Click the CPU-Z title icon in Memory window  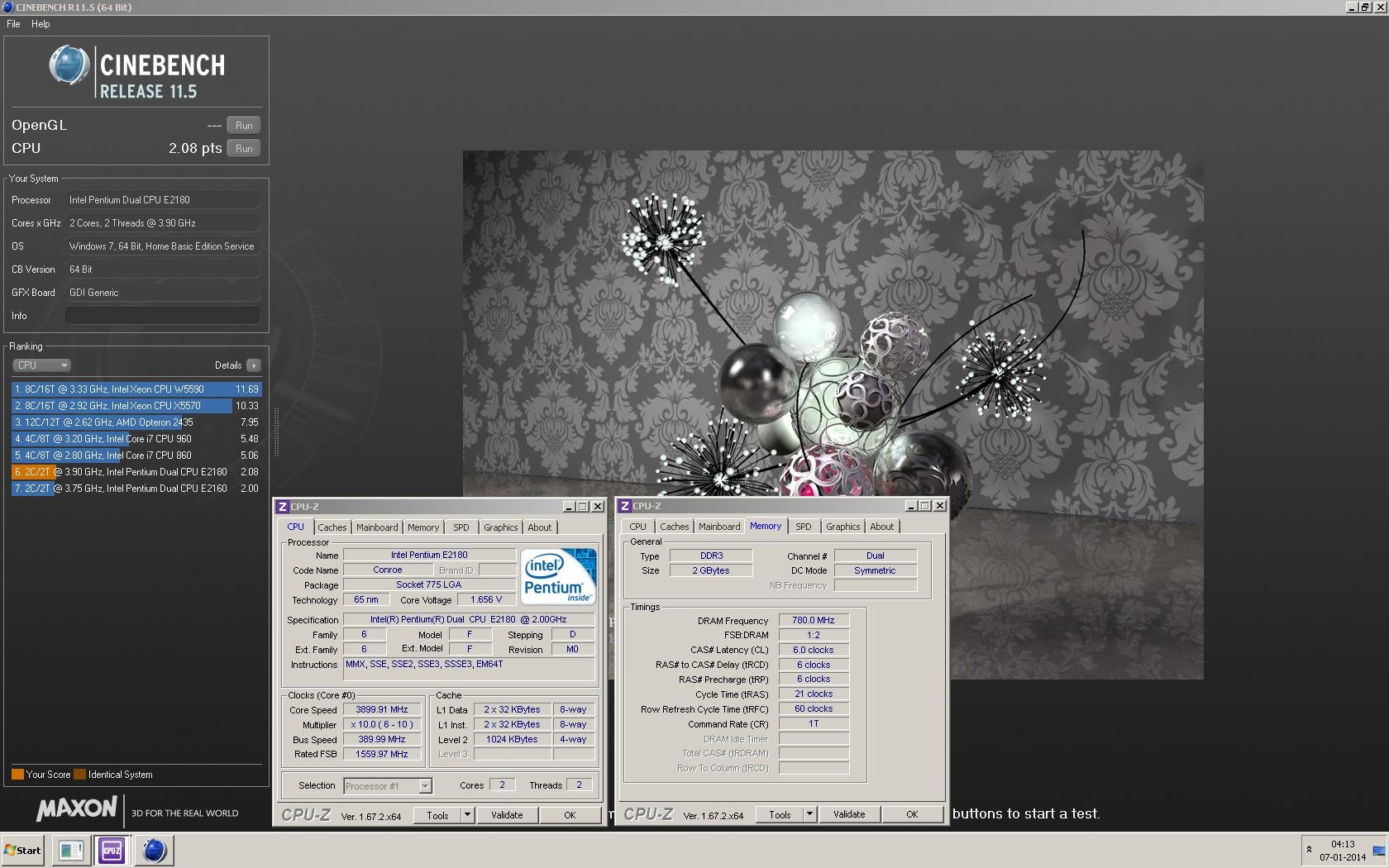(624, 506)
